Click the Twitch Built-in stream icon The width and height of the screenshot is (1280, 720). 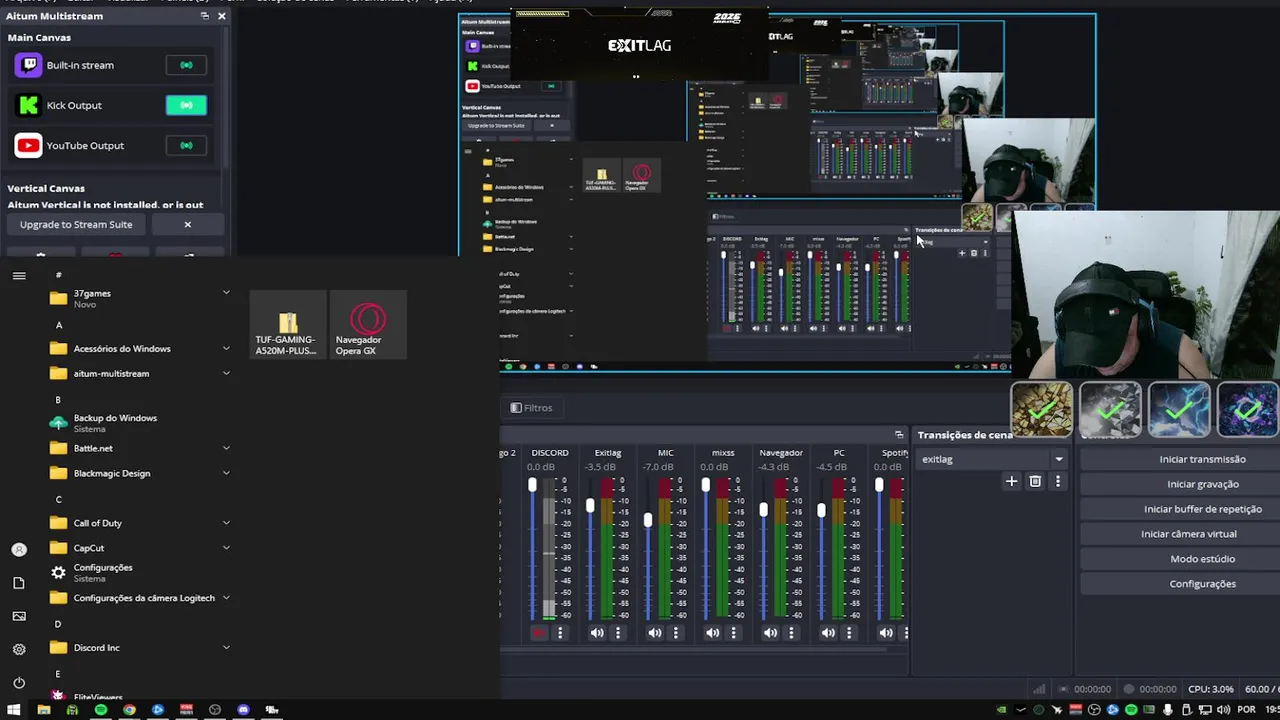point(29,65)
